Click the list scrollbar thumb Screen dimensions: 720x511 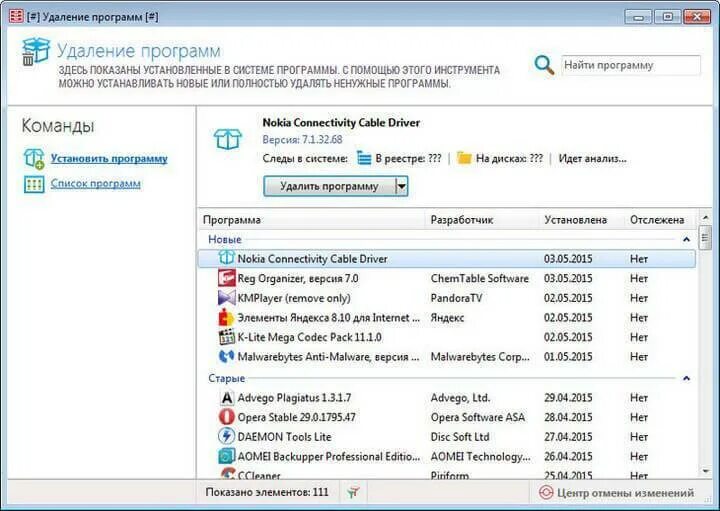(705, 237)
